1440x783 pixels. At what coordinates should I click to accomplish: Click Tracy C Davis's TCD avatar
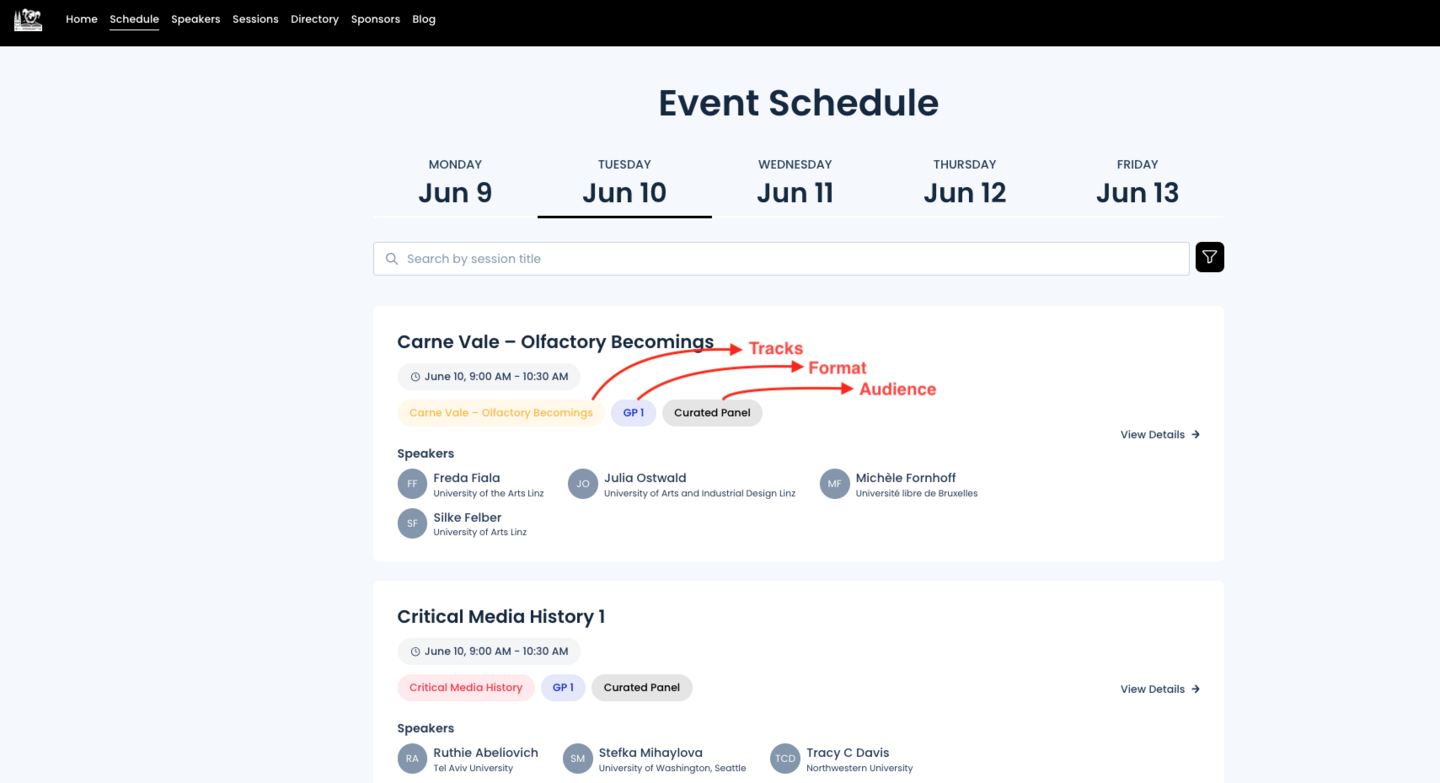tap(785, 759)
